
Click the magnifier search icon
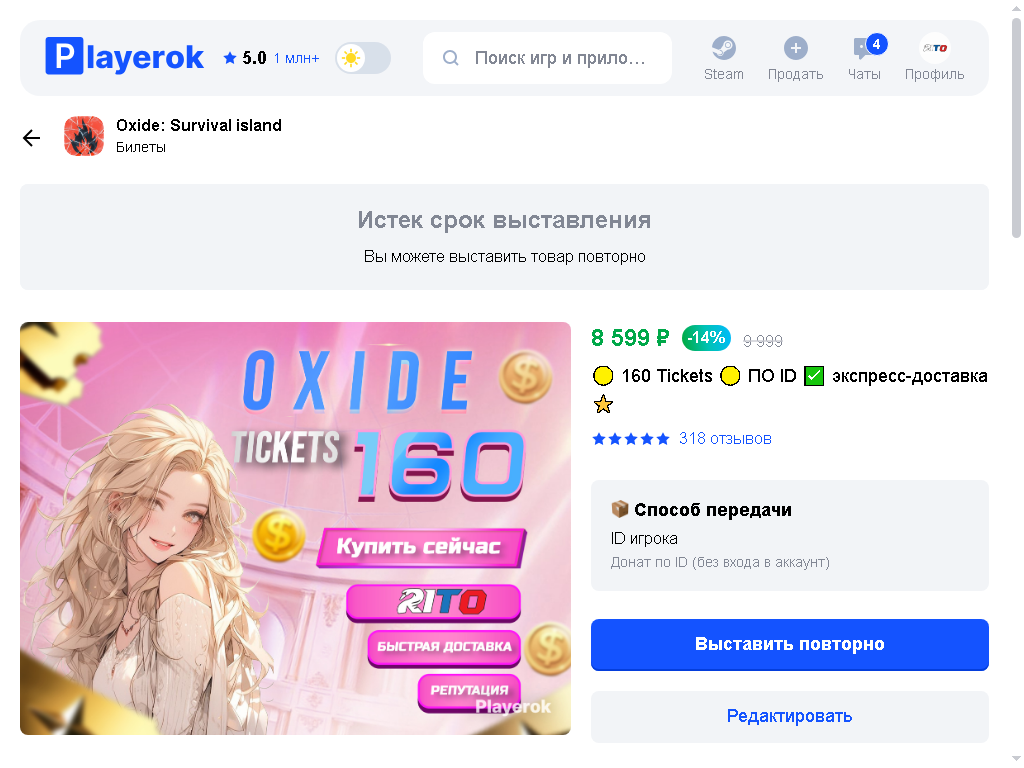tap(451, 58)
